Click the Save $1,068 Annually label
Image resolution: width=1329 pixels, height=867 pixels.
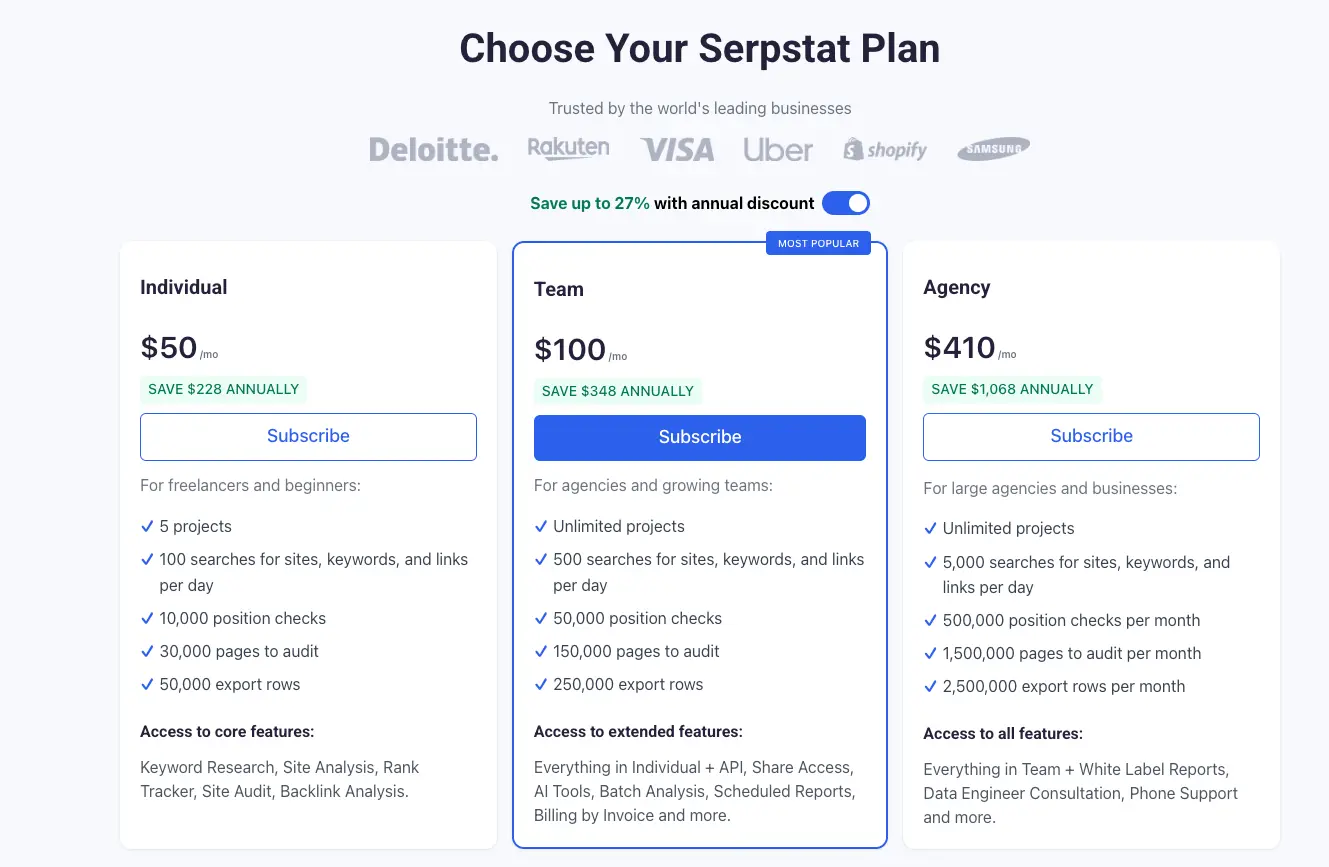[x=1012, y=389]
